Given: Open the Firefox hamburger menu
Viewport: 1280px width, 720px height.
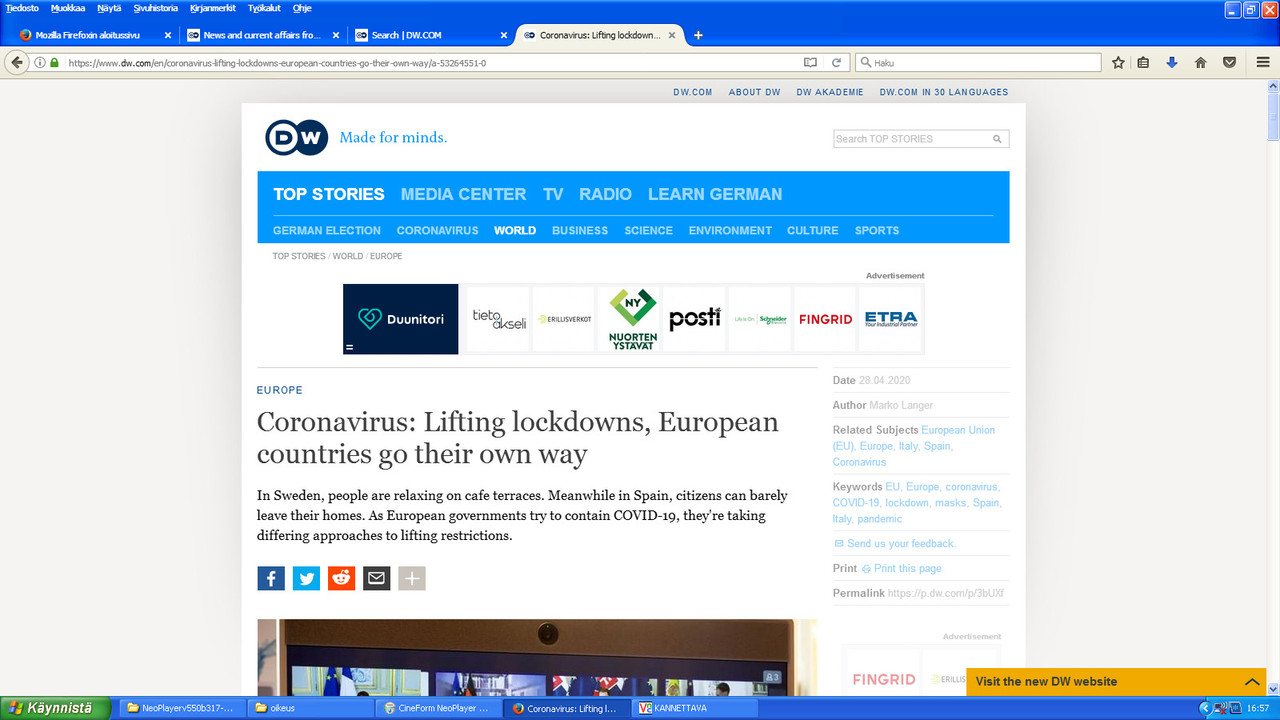Looking at the screenshot, I should tap(1263, 62).
